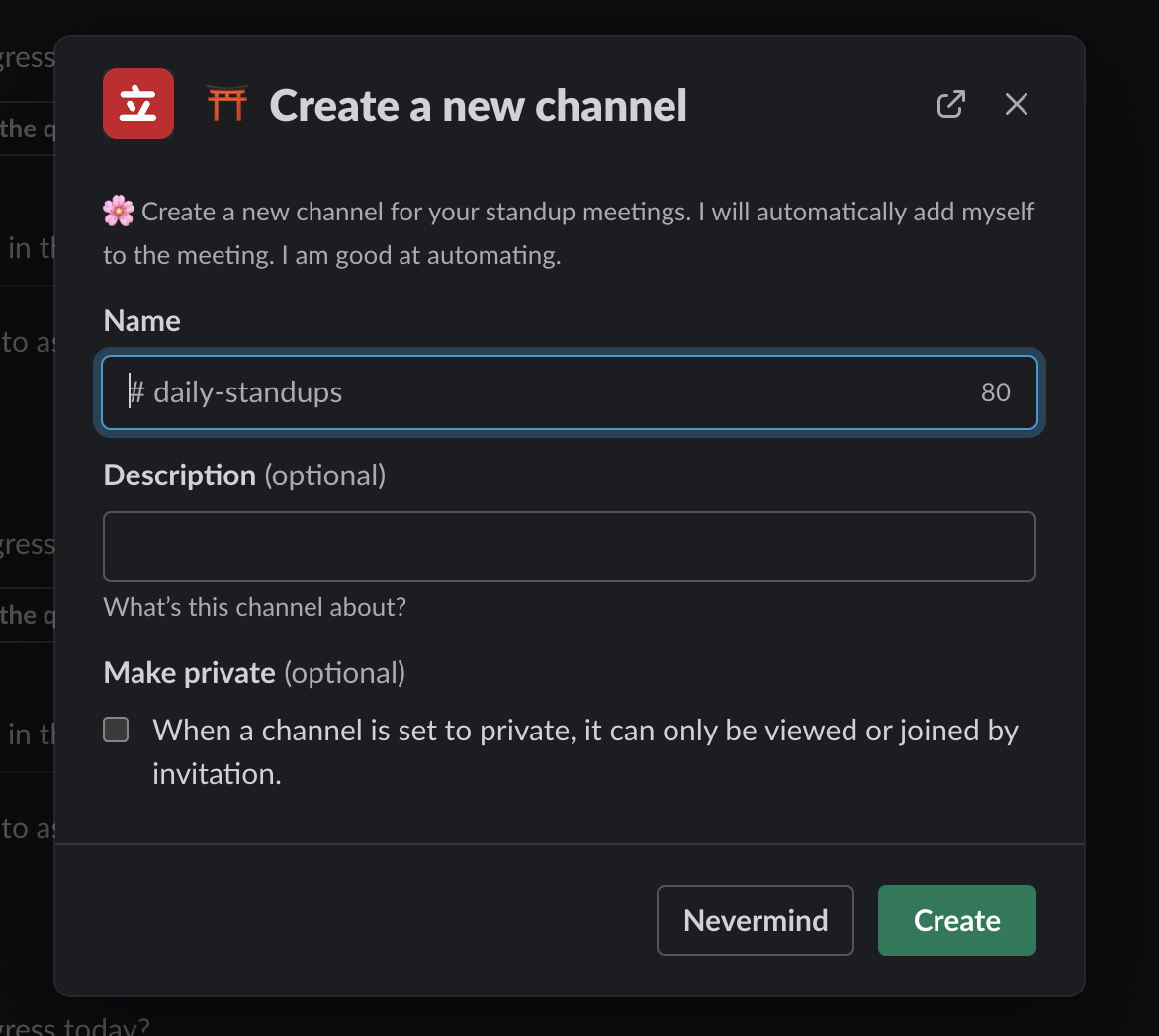Click the torii gate emoji in the title
The image size is (1159, 1036).
[227, 103]
